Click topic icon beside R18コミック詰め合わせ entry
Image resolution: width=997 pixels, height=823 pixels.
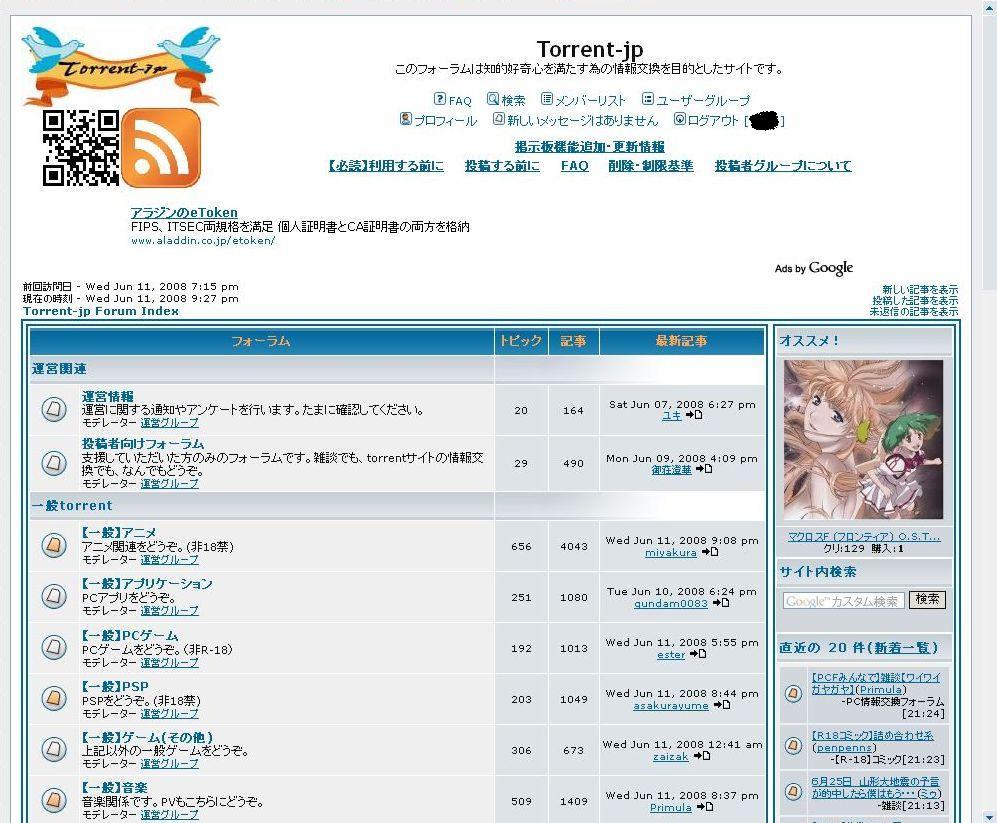pos(793,745)
